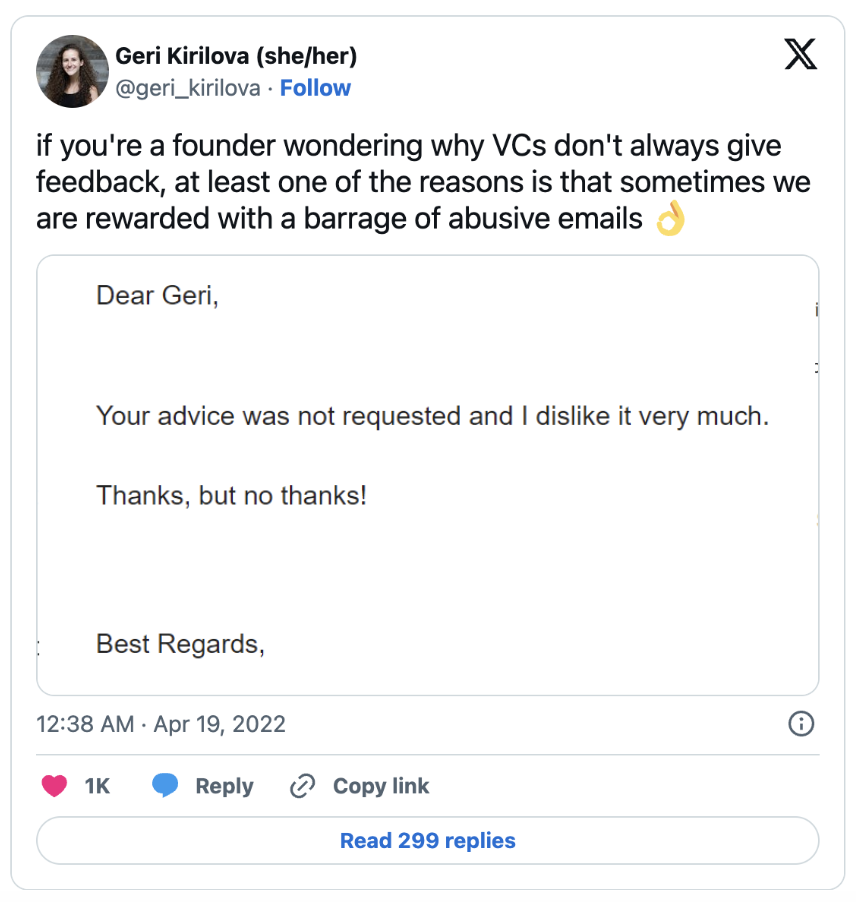Open the embedded email screenshot at 'Dear Geri,'
The height and width of the screenshot is (902, 856).
157,295
